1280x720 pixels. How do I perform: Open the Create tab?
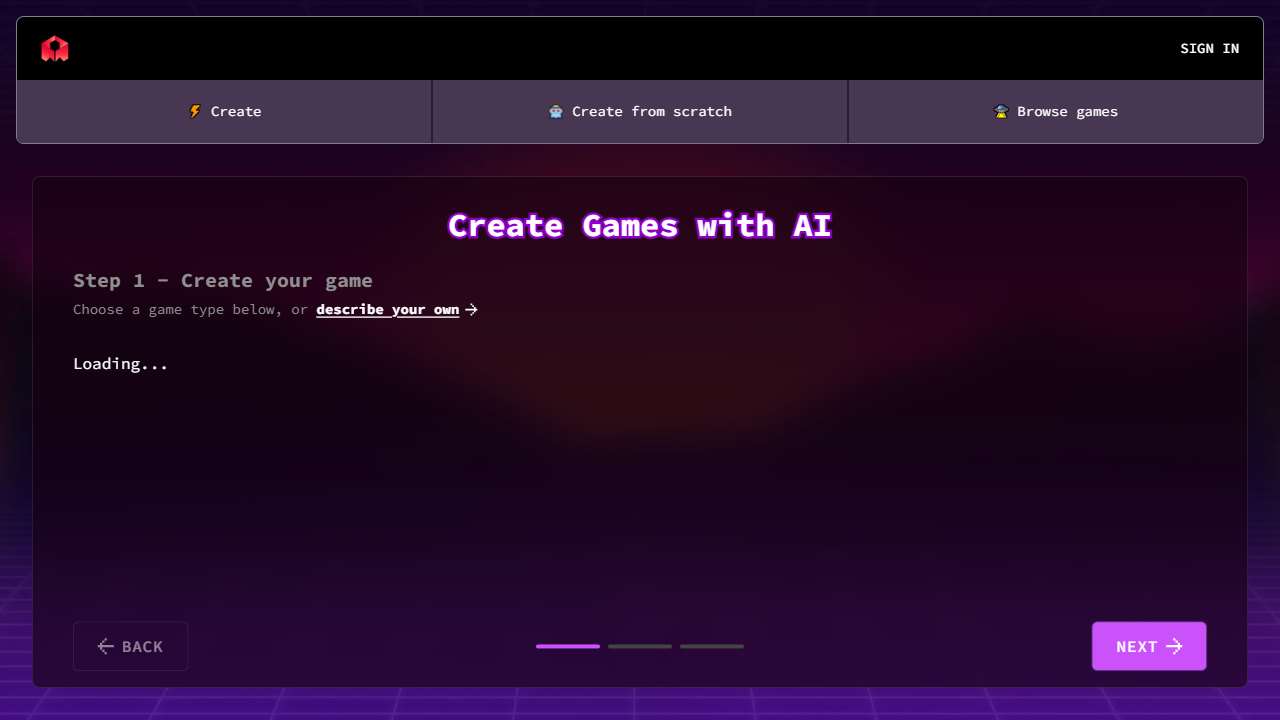224,112
